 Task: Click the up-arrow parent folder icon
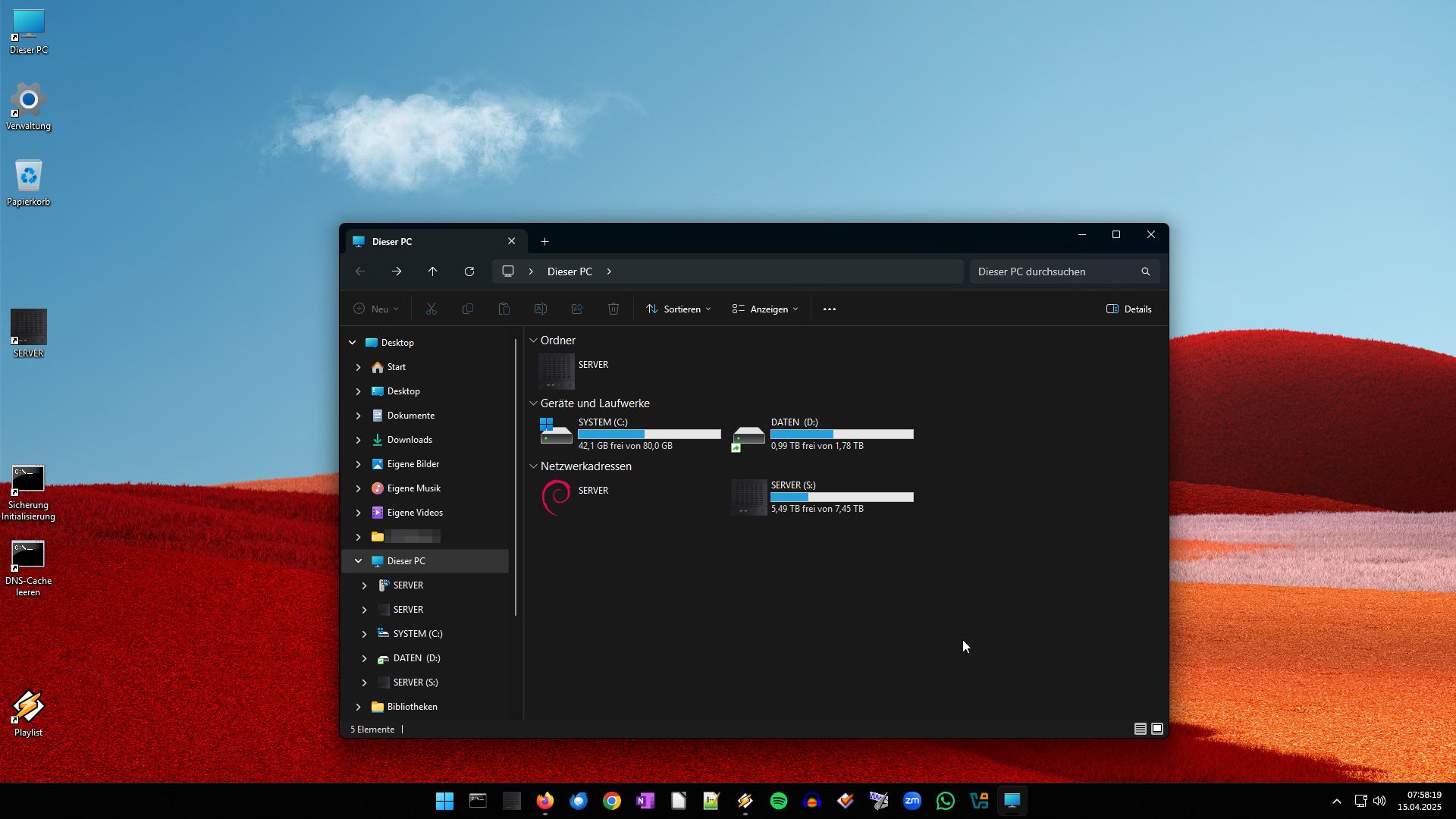(433, 271)
